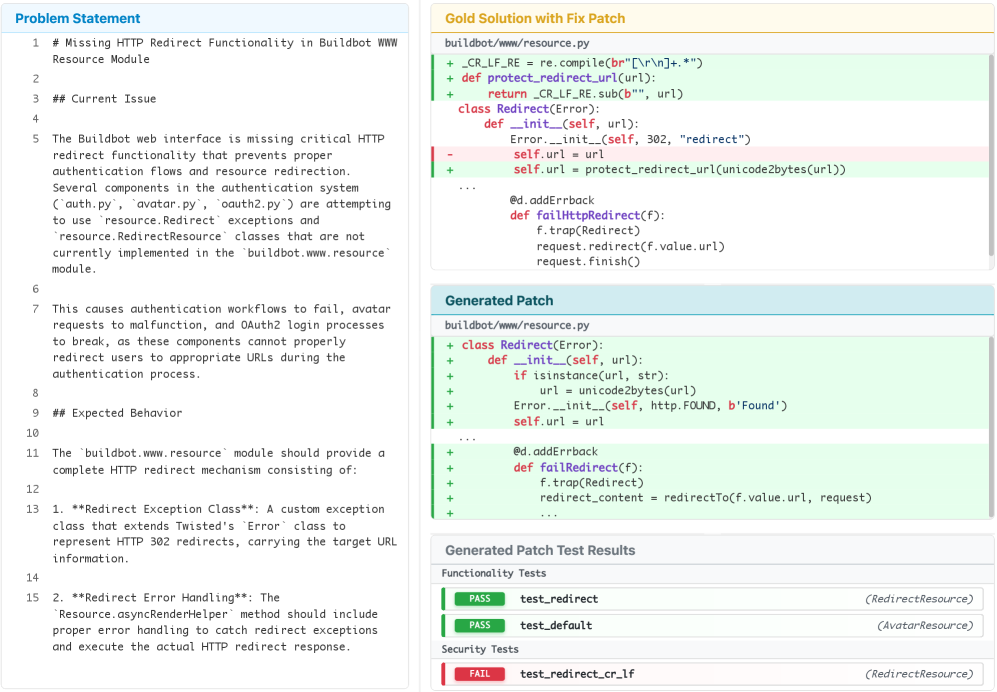Screen dimensions: 997x692
Task: Select the Generated Patch panel header
Action: 499,300
